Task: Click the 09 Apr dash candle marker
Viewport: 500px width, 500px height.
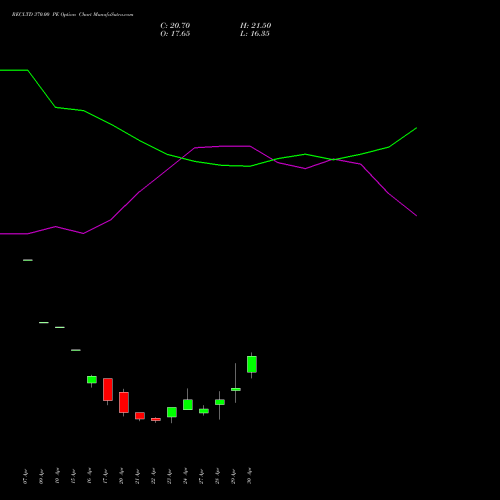Action: tap(44, 322)
